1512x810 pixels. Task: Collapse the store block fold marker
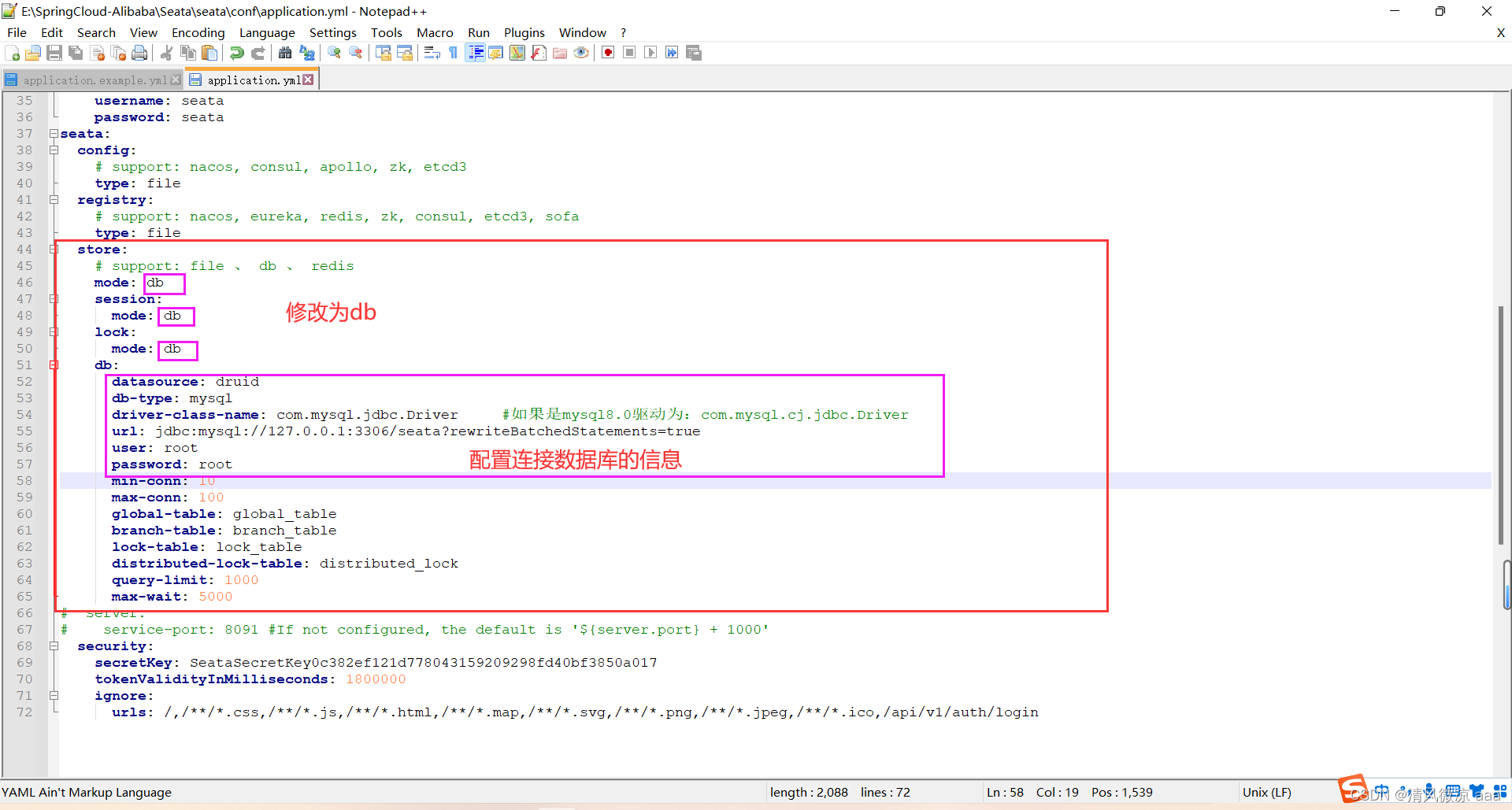(54, 250)
